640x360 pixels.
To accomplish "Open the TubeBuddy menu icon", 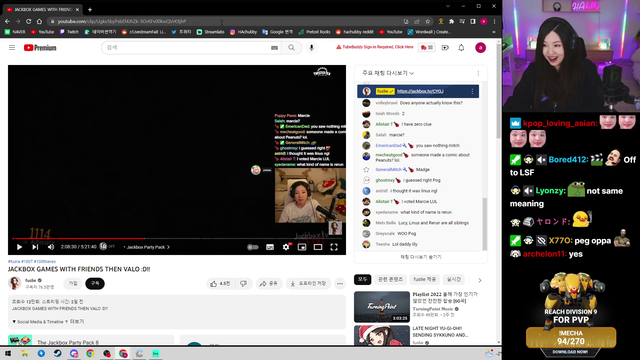I will click(x=427, y=48).
